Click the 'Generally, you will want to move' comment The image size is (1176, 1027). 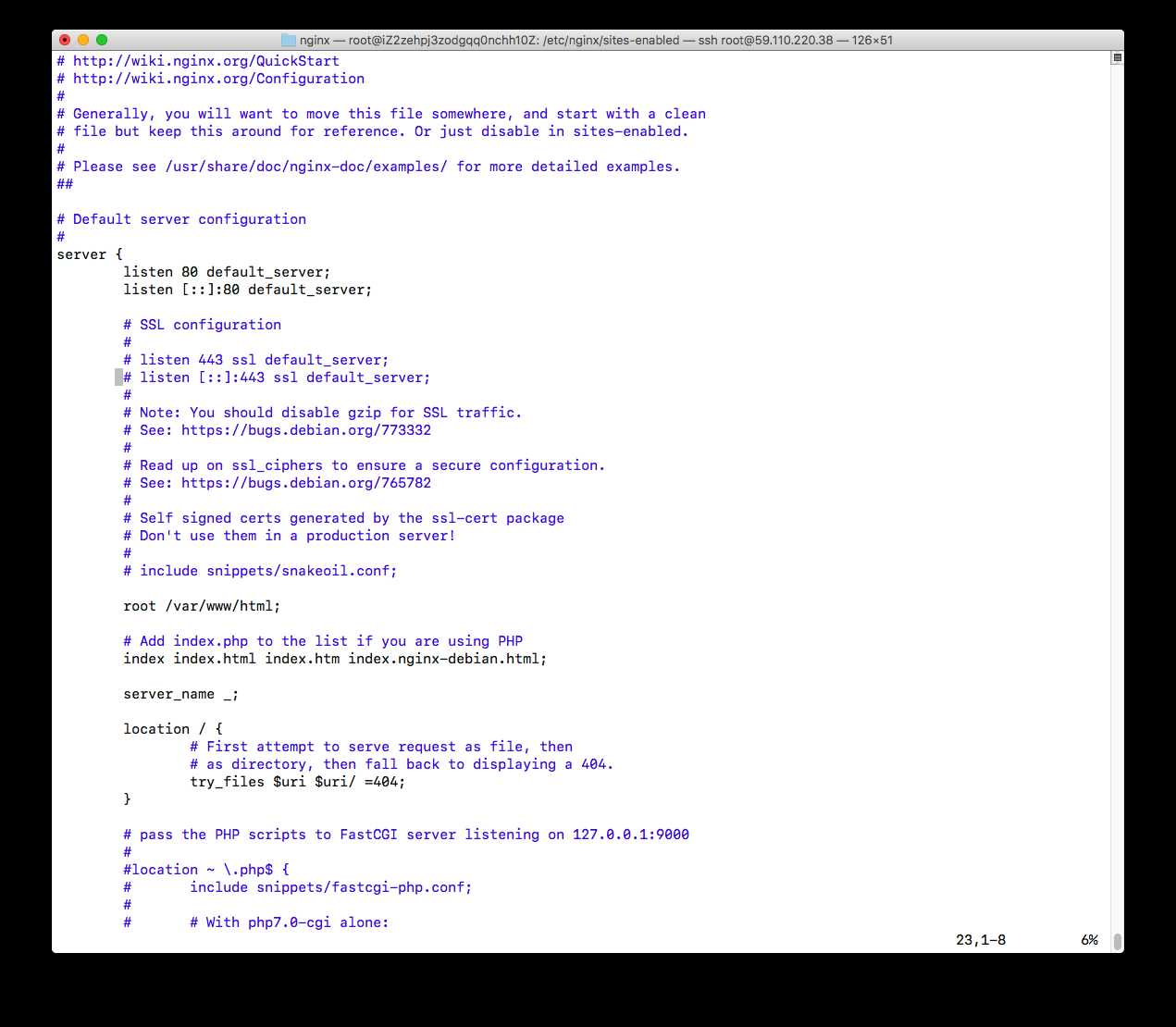[x=381, y=114]
